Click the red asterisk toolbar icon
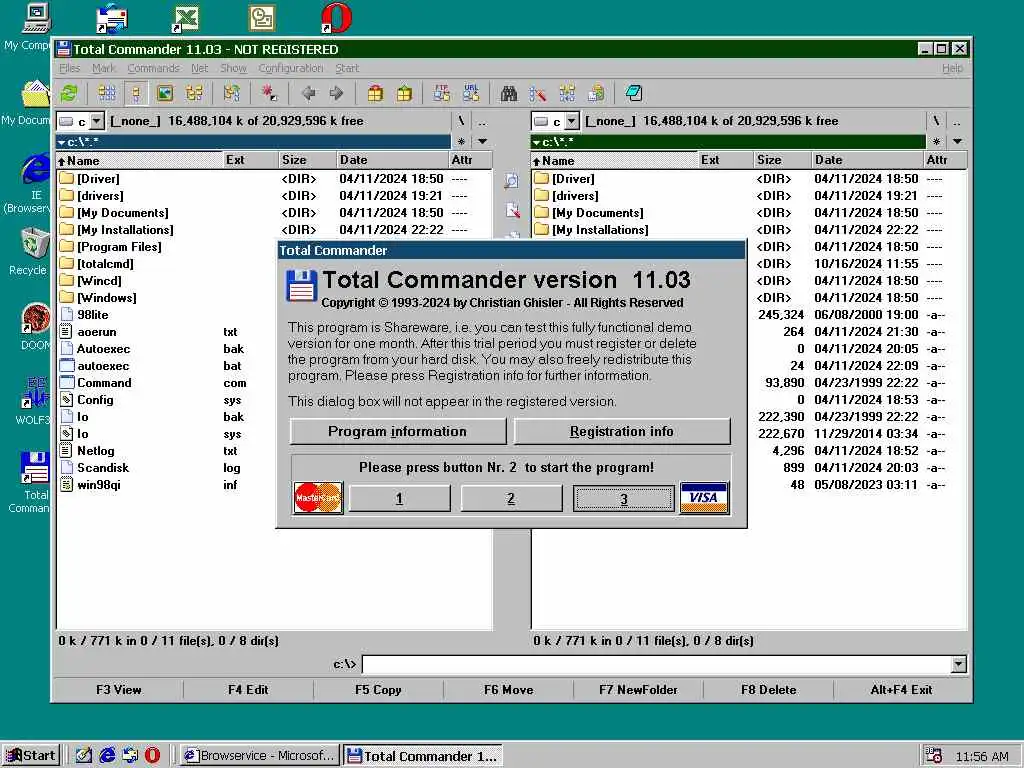Image resolution: width=1024 pixels, height=768 pixels. (x=269, y=93)
